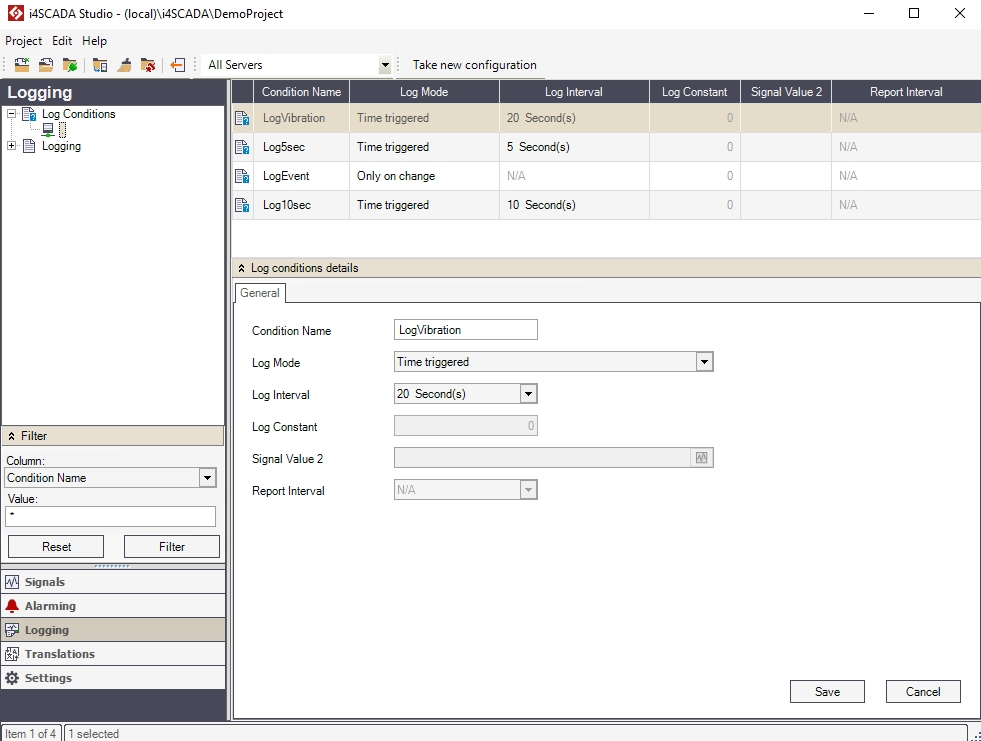Click the open project folder toolbar icon

pos(46,65)
